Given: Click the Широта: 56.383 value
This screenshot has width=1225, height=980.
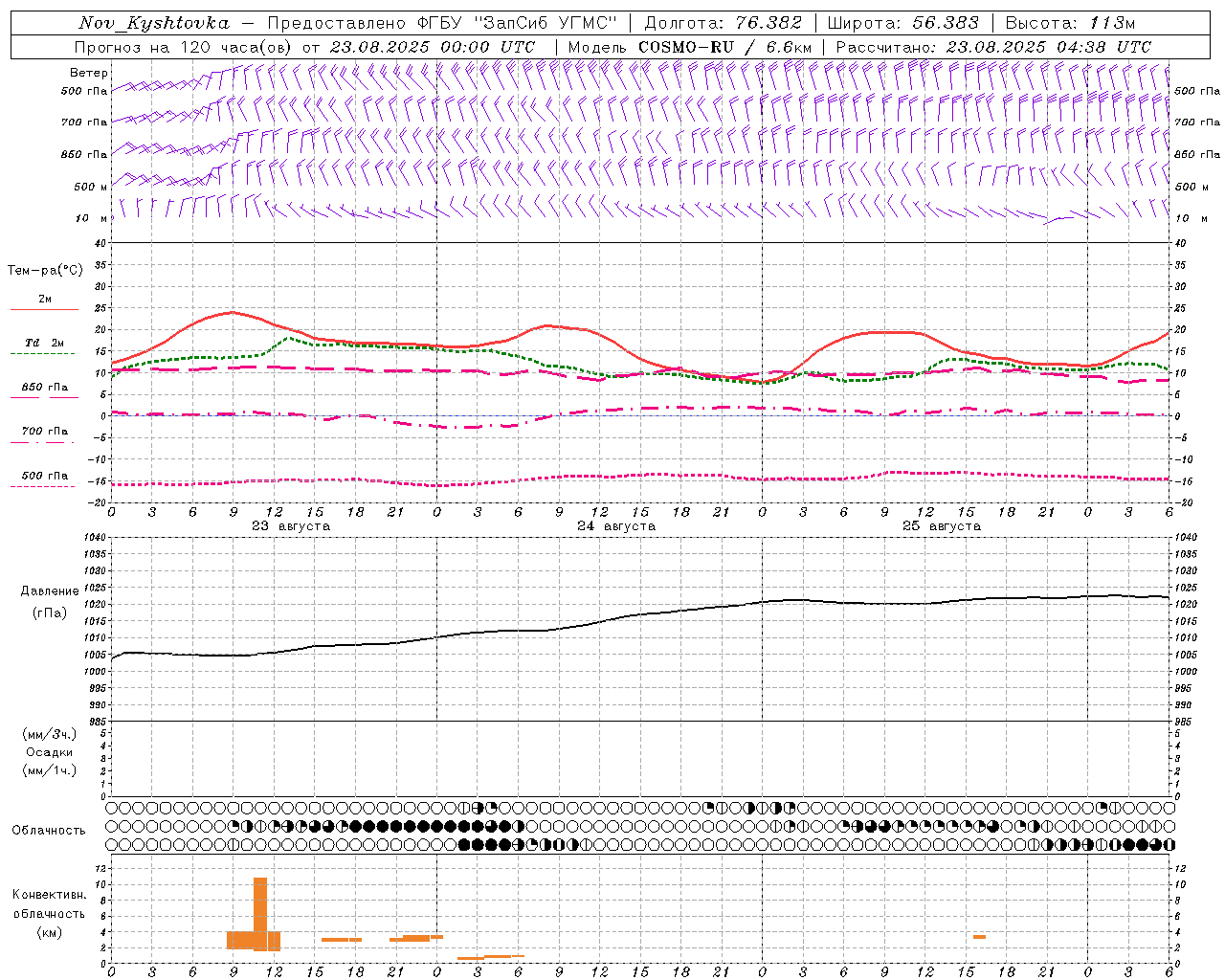Looking at the screenshot, I should 903,23.
